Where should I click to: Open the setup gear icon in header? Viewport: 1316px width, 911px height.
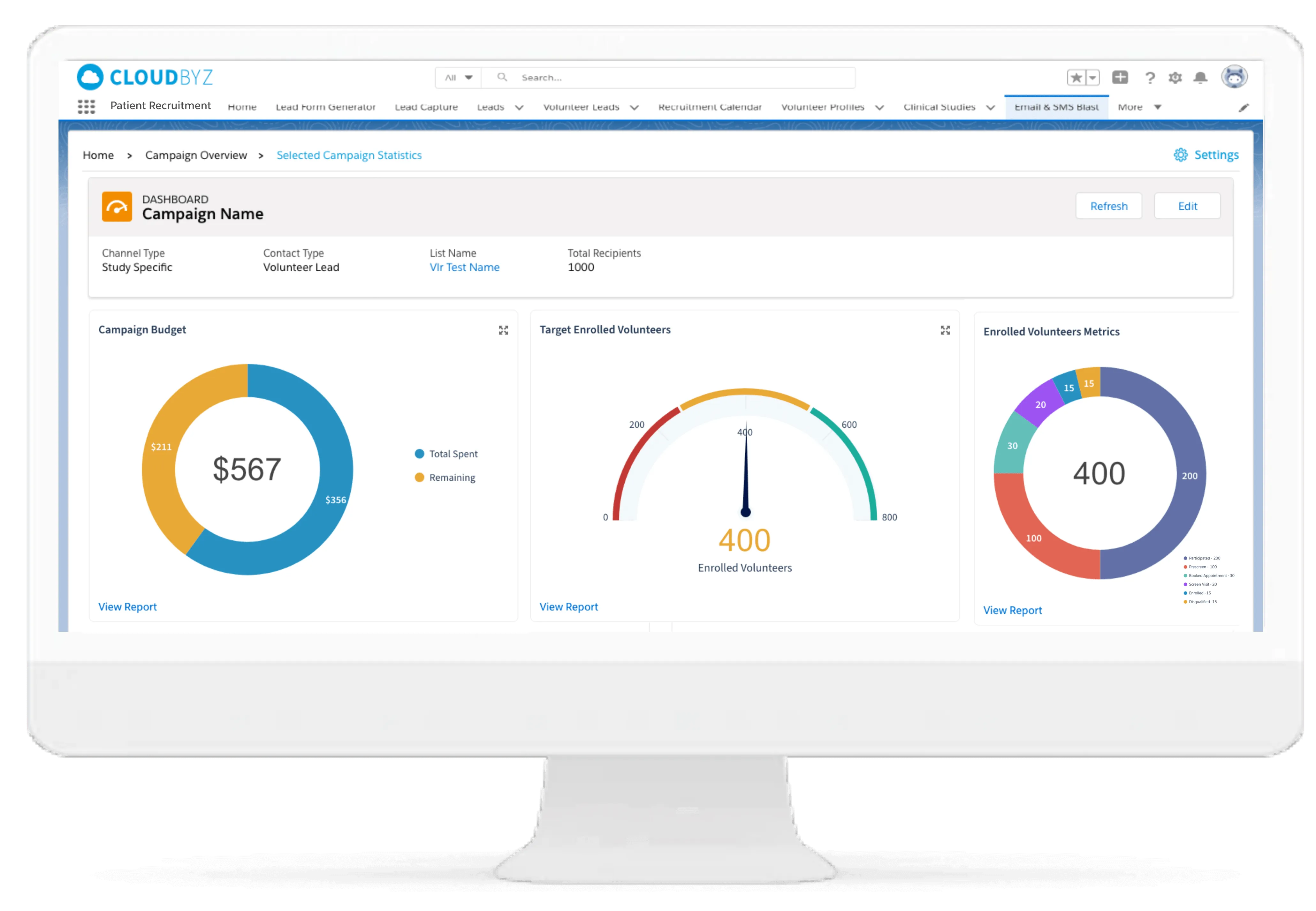[1175, 78]
